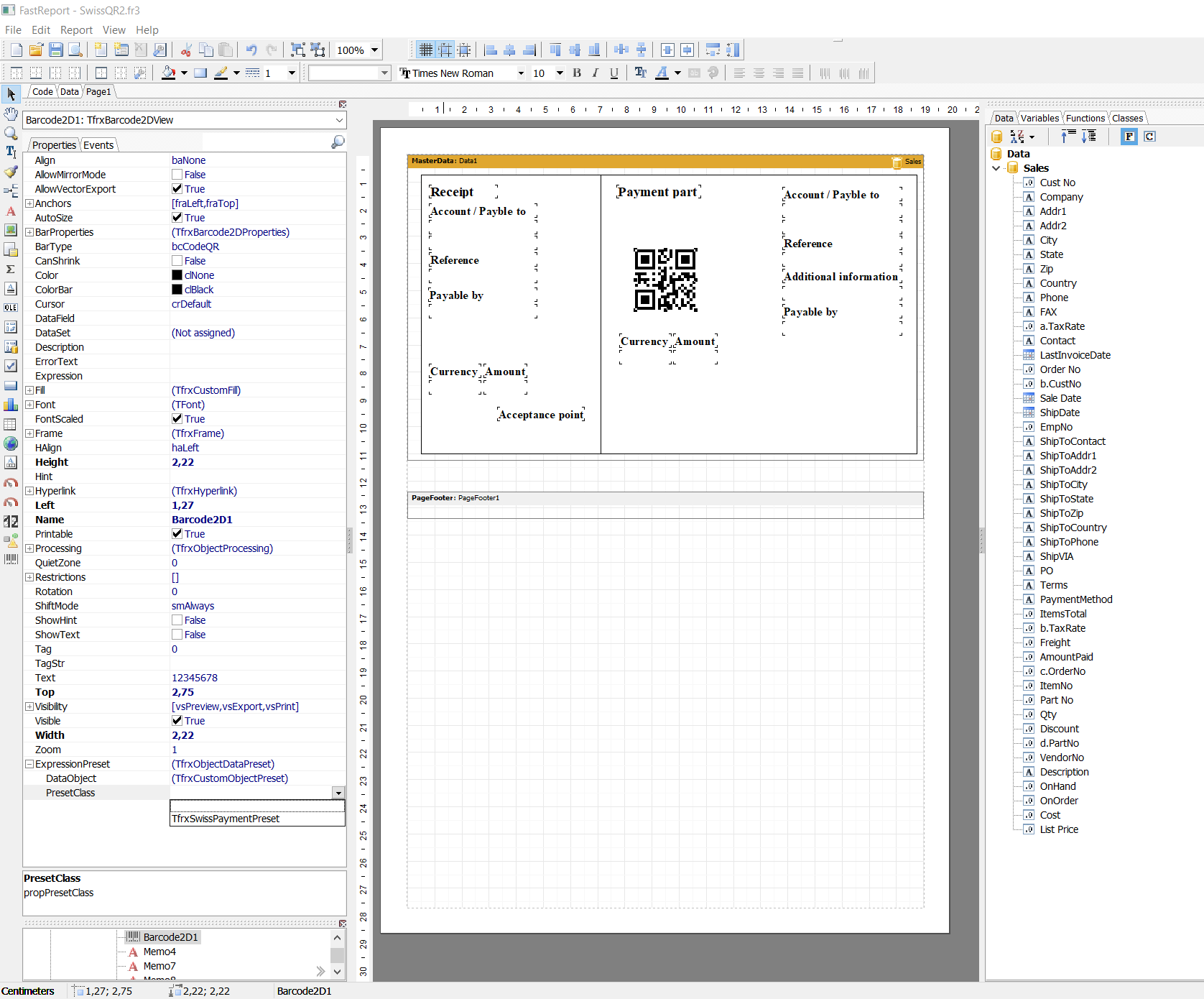The height and width of the screenshot is (999, 1204).
Task: Toggle the Printable checkbox
Action: point(177,534)
